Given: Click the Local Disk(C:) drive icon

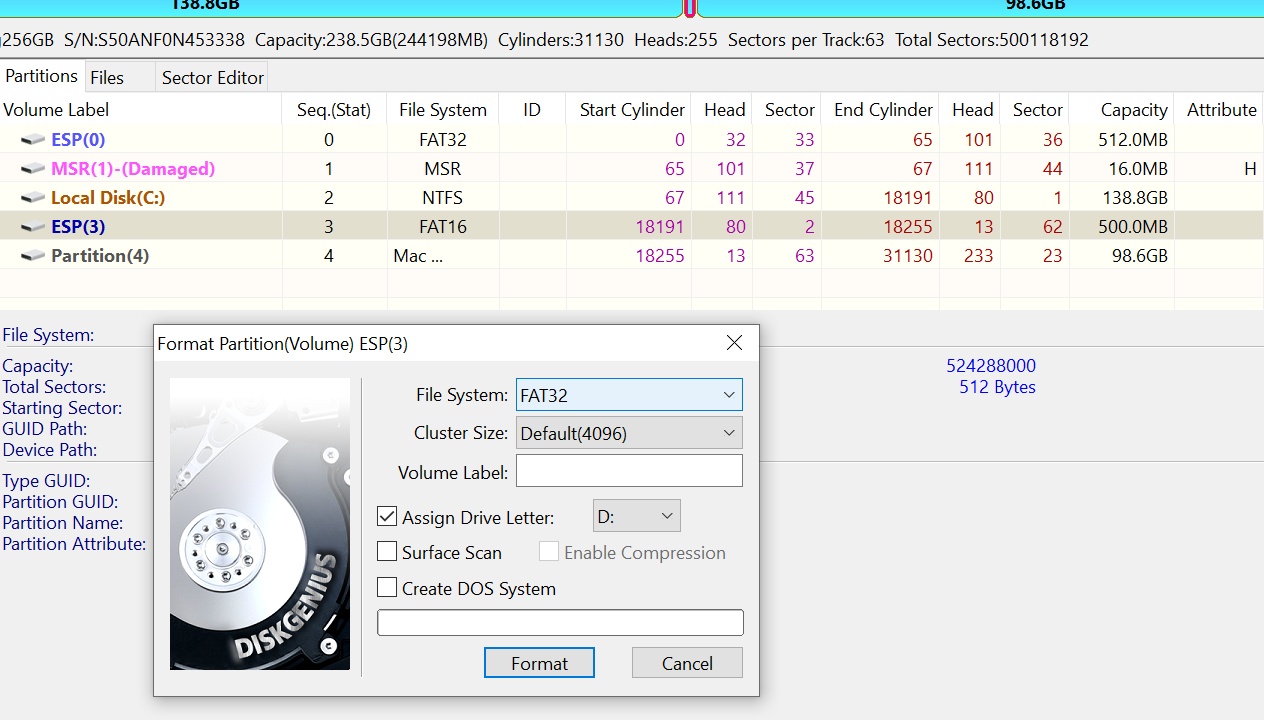Looking at the screenshot, I should pyautogui.click(x=34, y=198).
